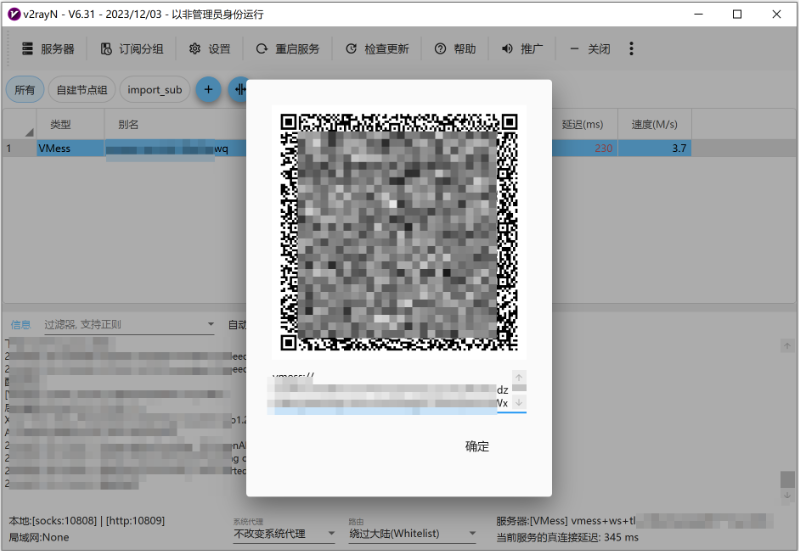Click the update icon beside 检查更新

351,49
